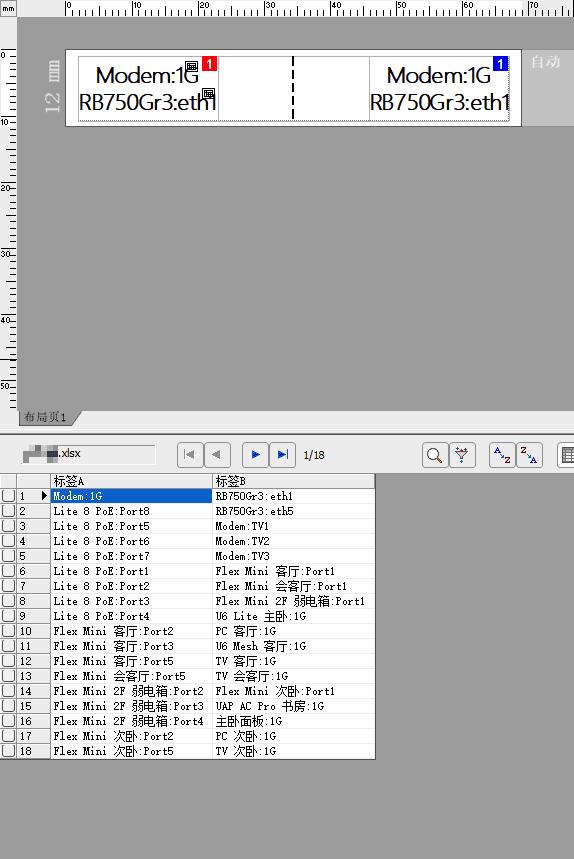Image resolution: width=574 pixels, height=859 pixels.
Task: Select cell Lite 8 PoE:Port7
Action: [x=131, y=556]
